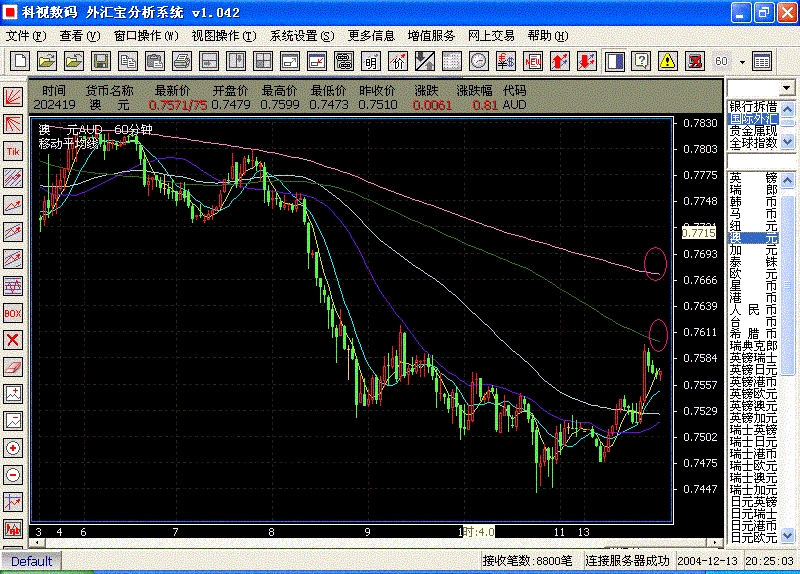Image resolution: width=800 pixels, height=574 pixels.
Task: Click the dotted grid toolbar icon
Action: click(x=452, y=61)
